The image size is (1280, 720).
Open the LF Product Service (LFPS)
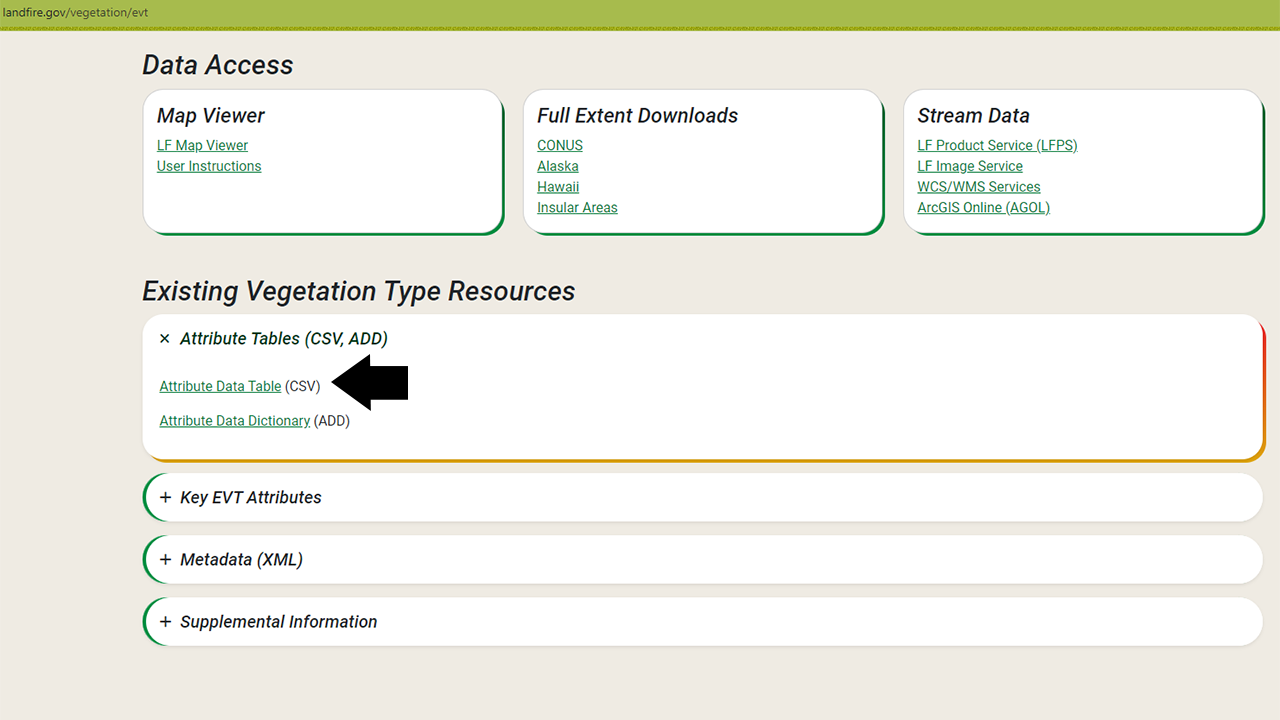tap(997, 145)
